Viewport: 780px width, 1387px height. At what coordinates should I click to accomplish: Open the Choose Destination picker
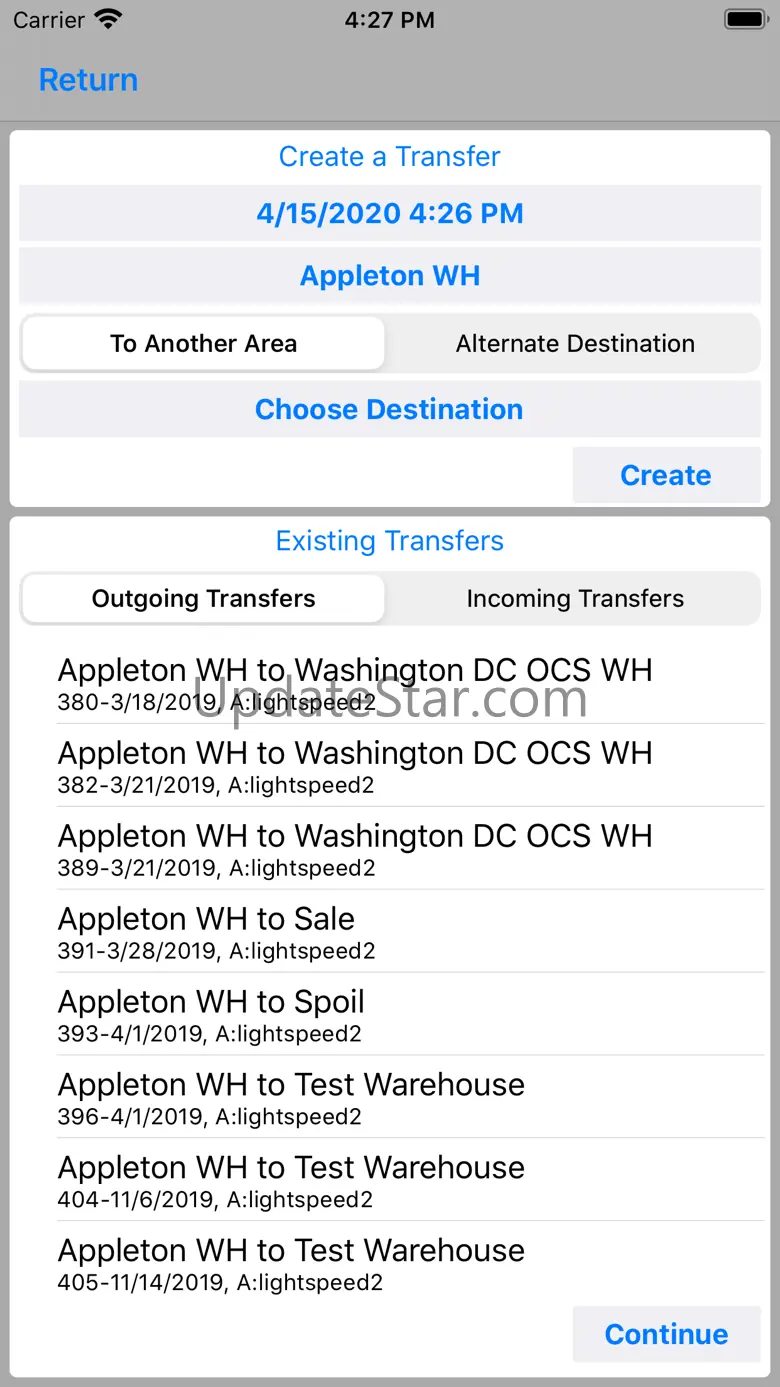pyautogui.click(x=390, y=409)
